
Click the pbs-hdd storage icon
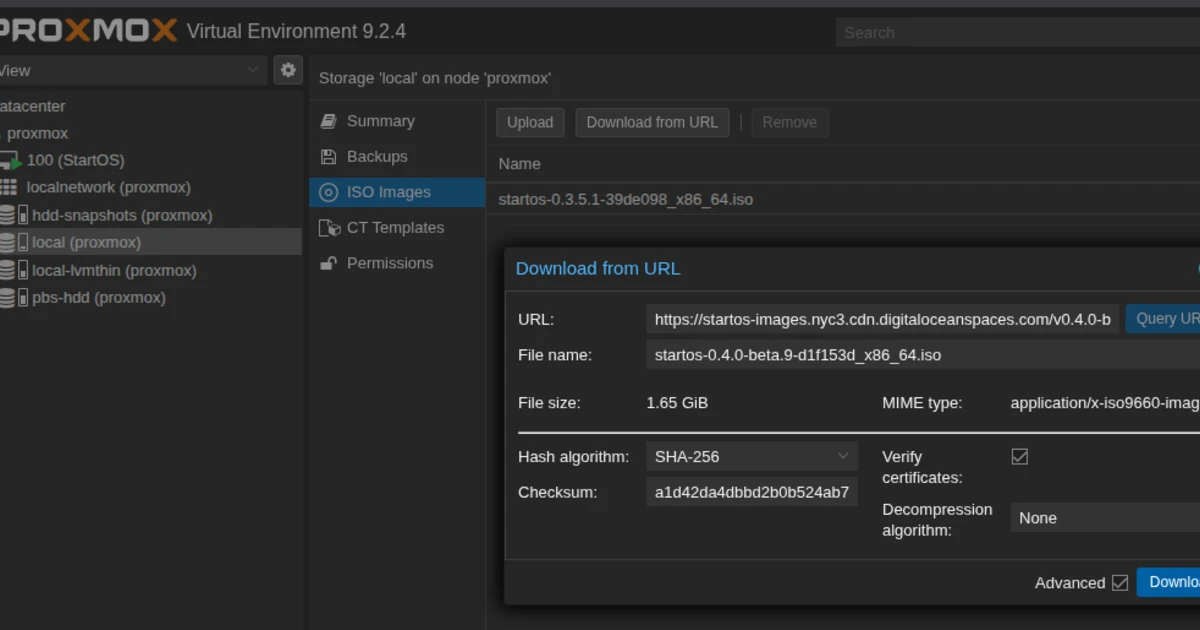(x=14, y=297)
